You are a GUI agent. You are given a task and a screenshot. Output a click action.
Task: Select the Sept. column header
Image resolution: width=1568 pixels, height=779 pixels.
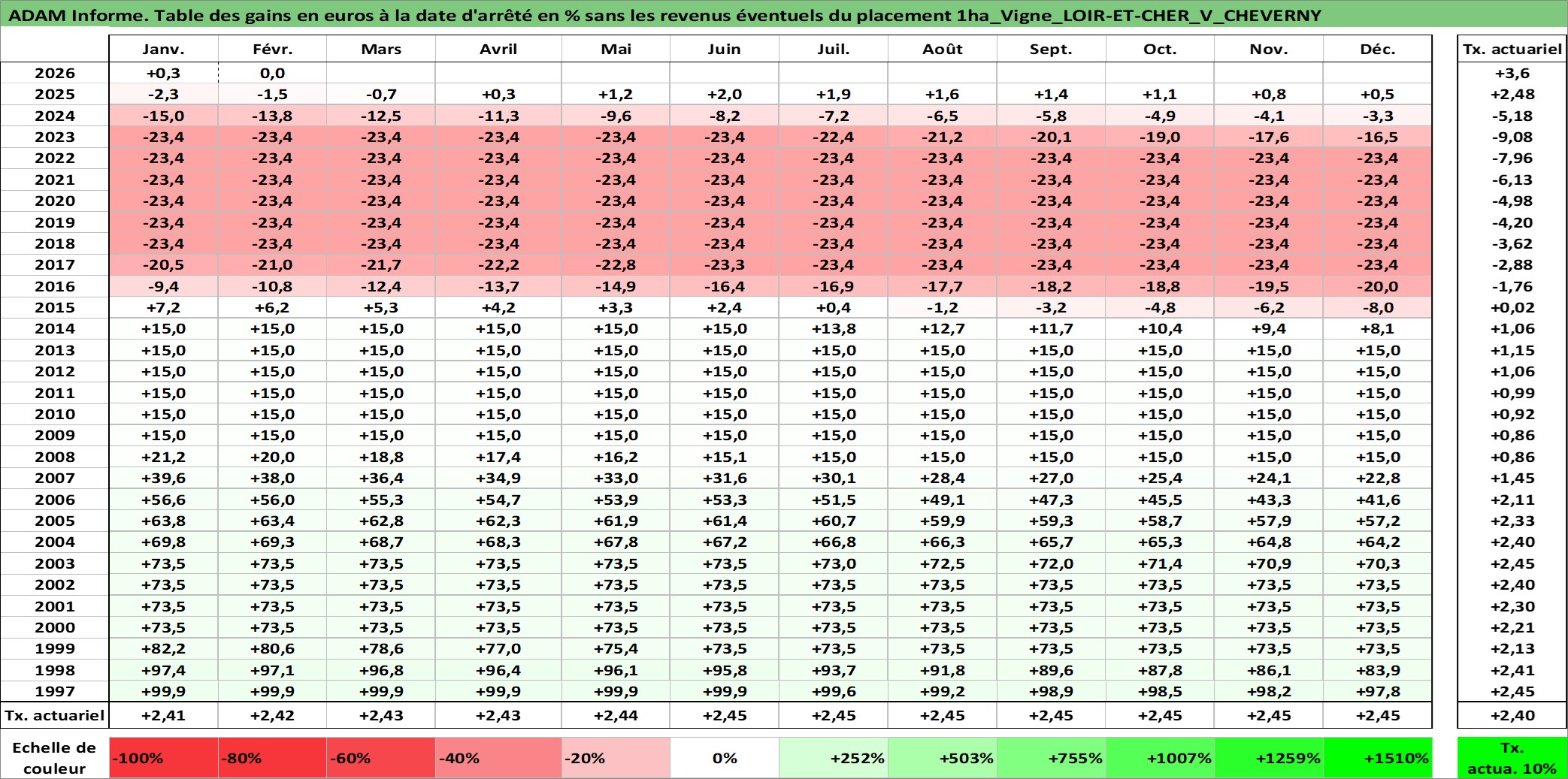(1051, 49)
